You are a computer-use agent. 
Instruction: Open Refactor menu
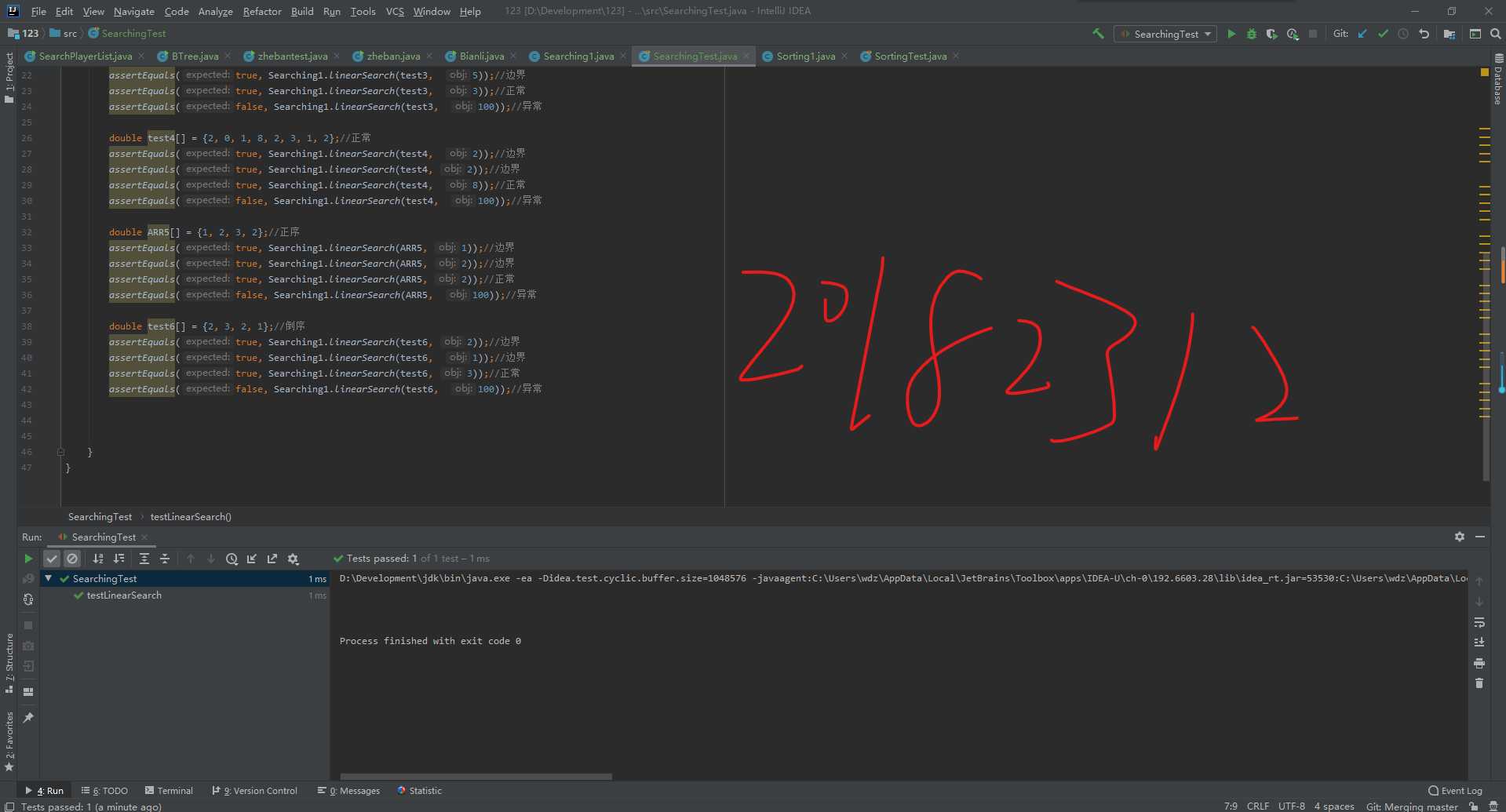(262, 11)
